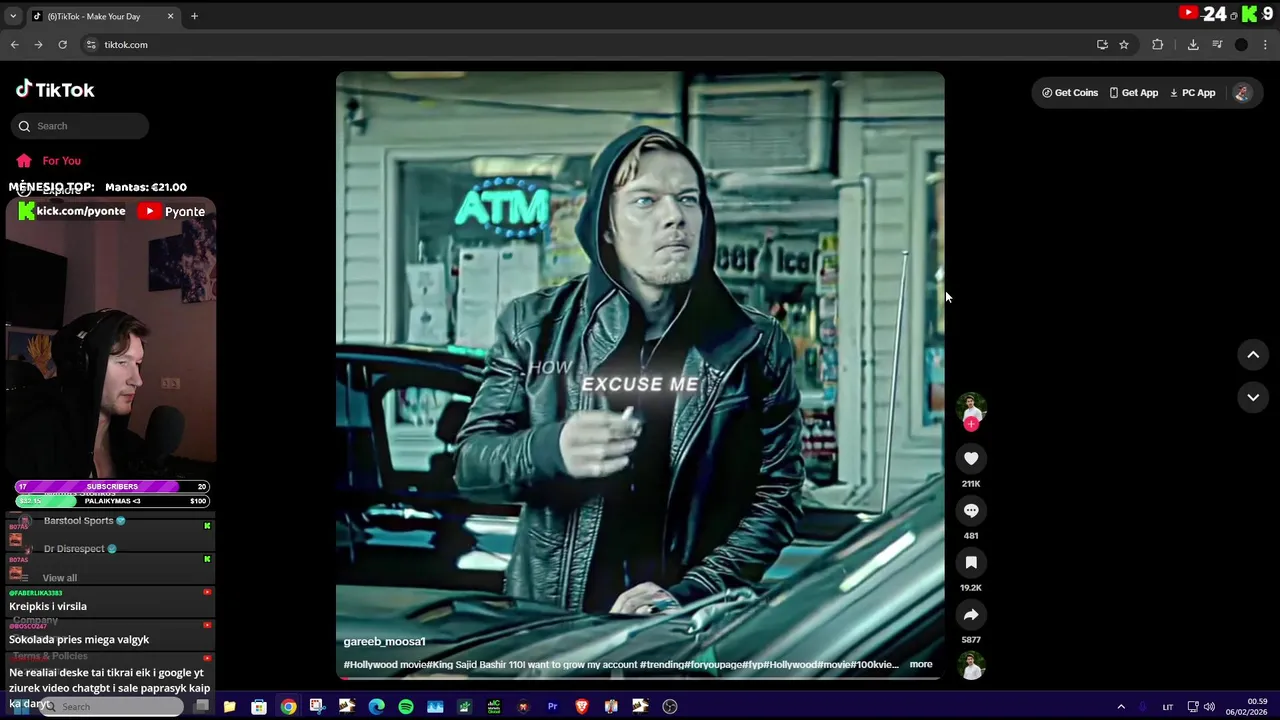This screenshot has width=1280, height=720.
Task: Open OBS Studio from taskbar
Action: pos(670,707)
